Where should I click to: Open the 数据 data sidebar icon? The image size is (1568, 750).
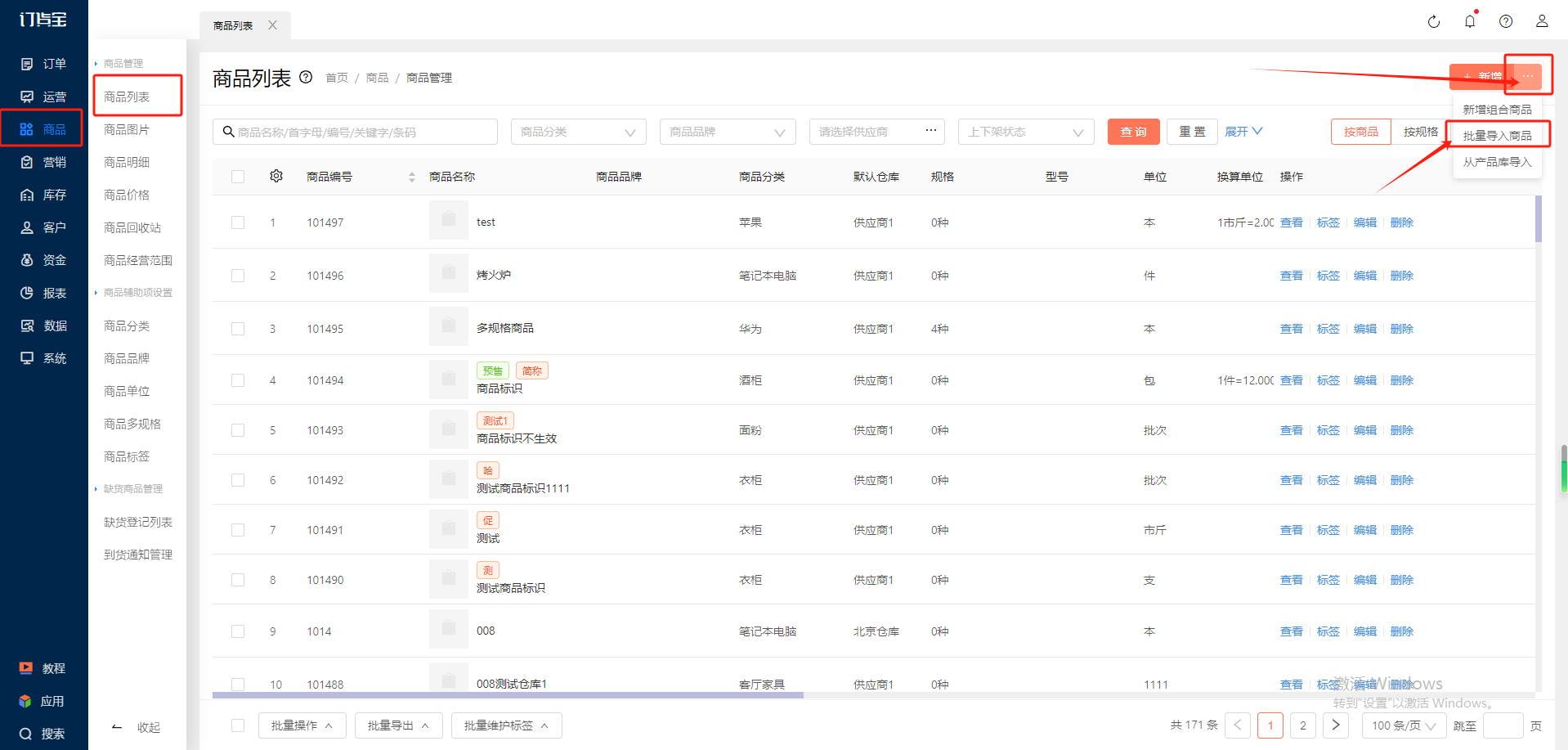27,326
